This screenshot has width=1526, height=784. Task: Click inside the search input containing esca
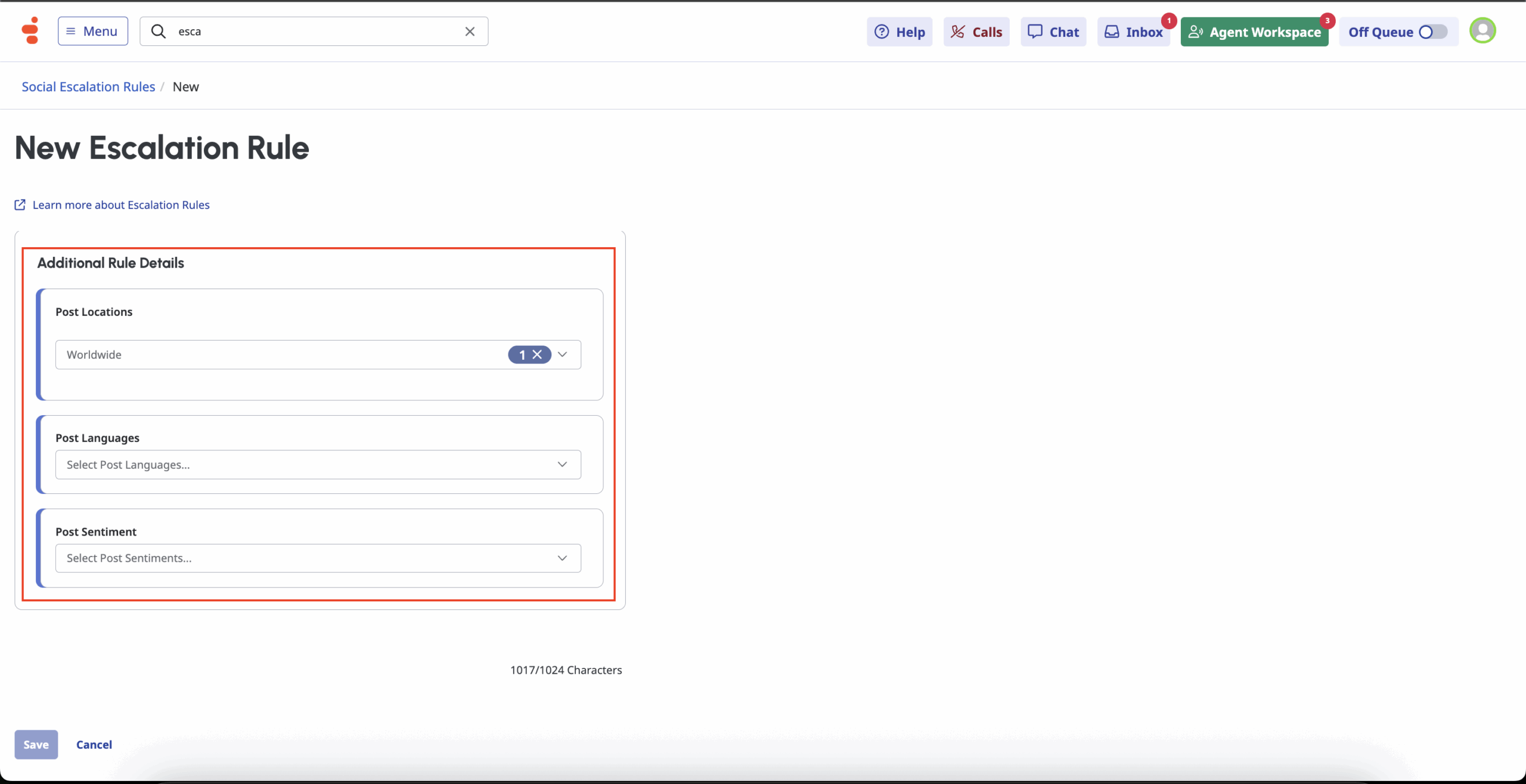pos(316,31)
